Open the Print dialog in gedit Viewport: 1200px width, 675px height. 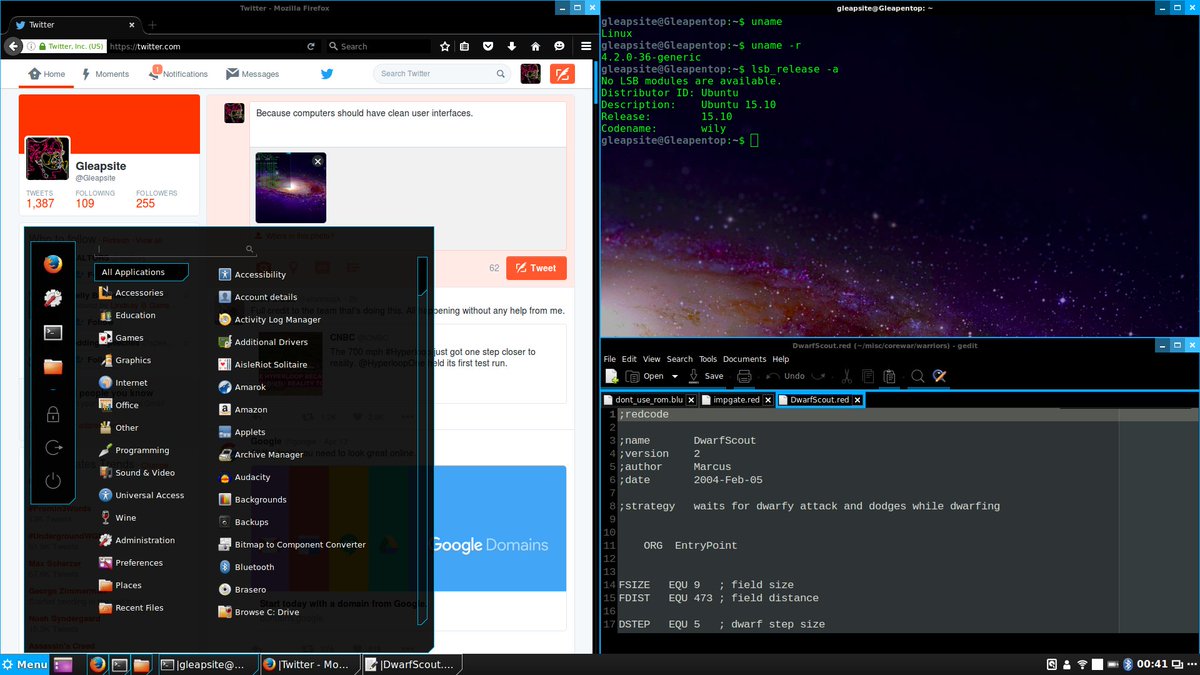[744, 377]
